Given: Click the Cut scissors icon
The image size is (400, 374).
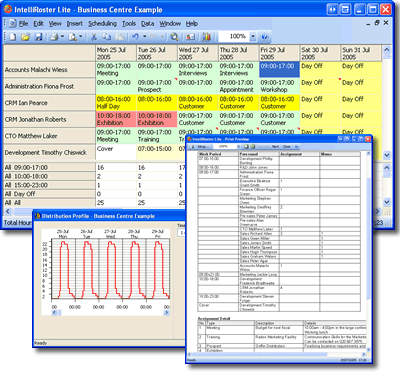Looking at the screenshot, I should [x=94, y=37].
